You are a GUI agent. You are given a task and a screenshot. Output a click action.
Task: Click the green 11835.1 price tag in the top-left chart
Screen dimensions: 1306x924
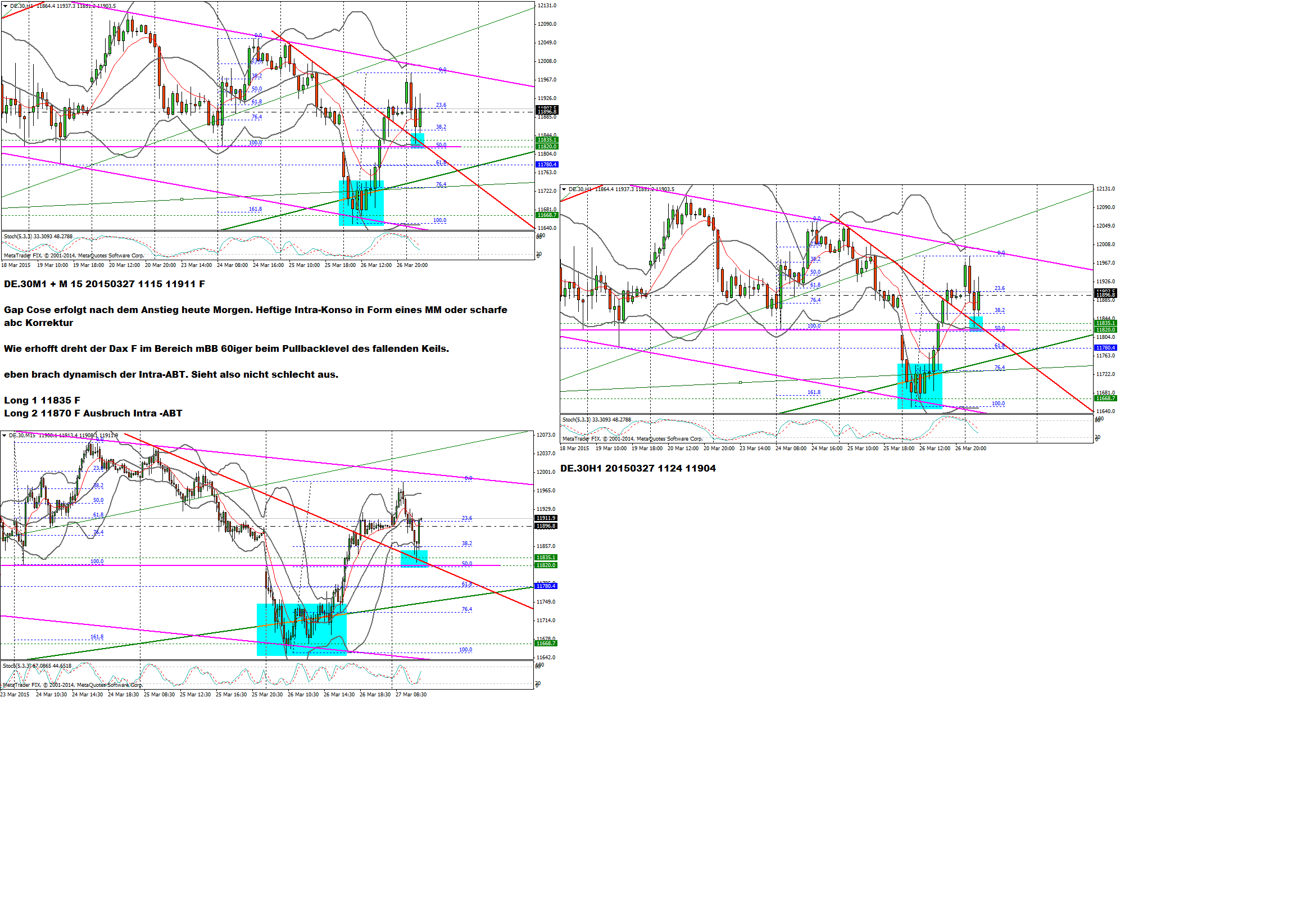547,140
